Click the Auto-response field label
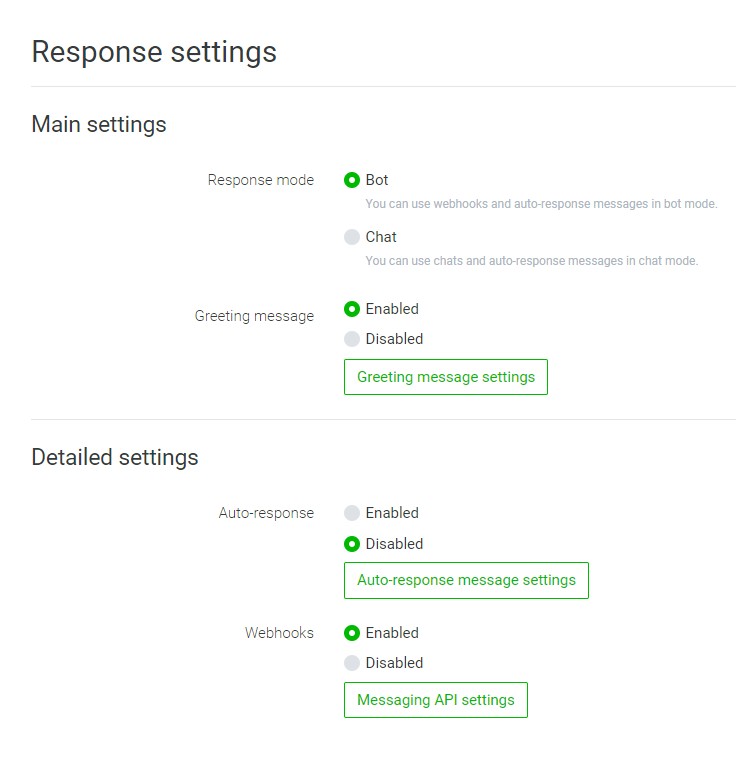This screenshot has height=761, width=736. tap(266, 514)
